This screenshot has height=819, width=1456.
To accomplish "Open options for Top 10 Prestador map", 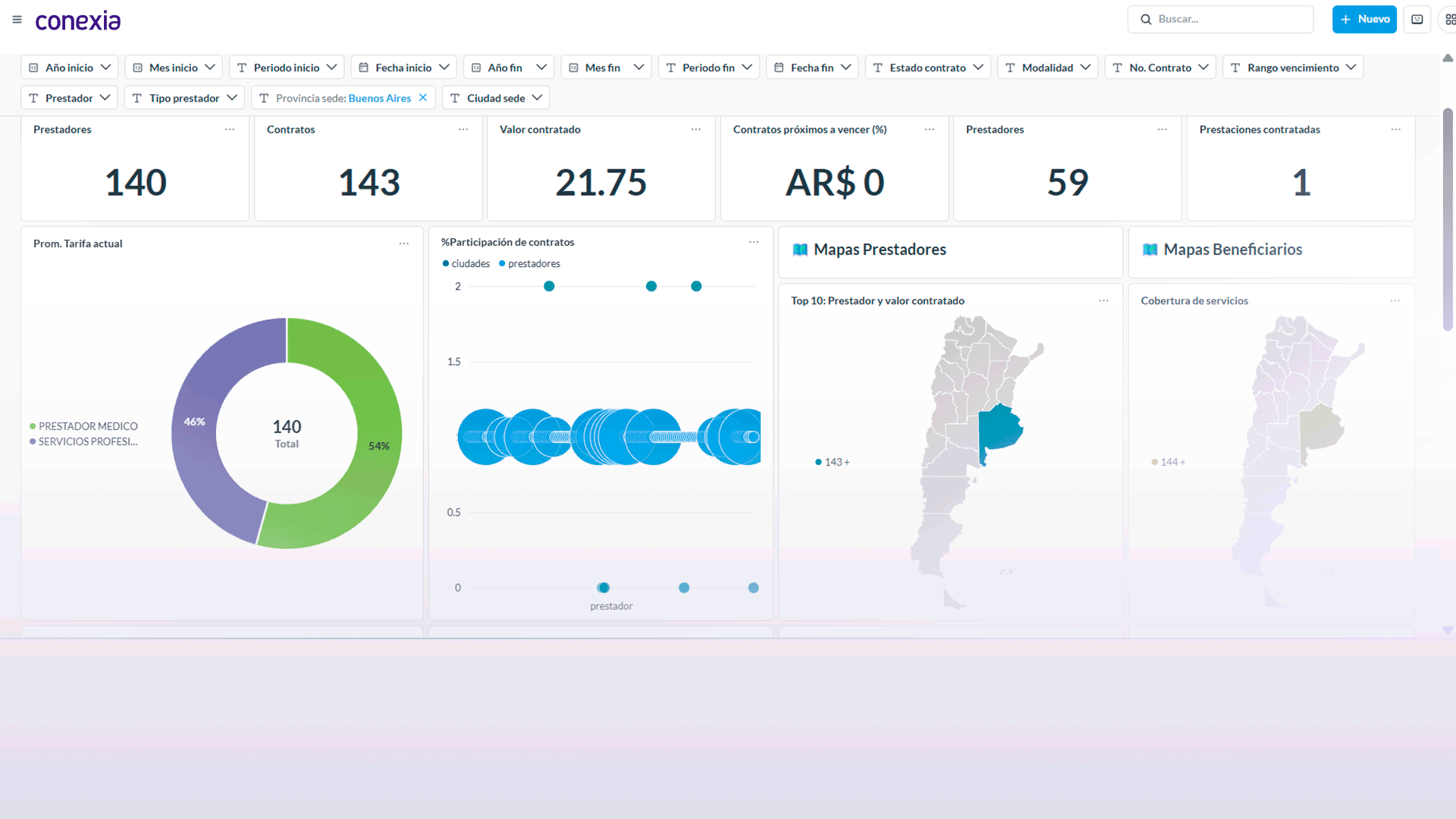I will (1103, 301).
